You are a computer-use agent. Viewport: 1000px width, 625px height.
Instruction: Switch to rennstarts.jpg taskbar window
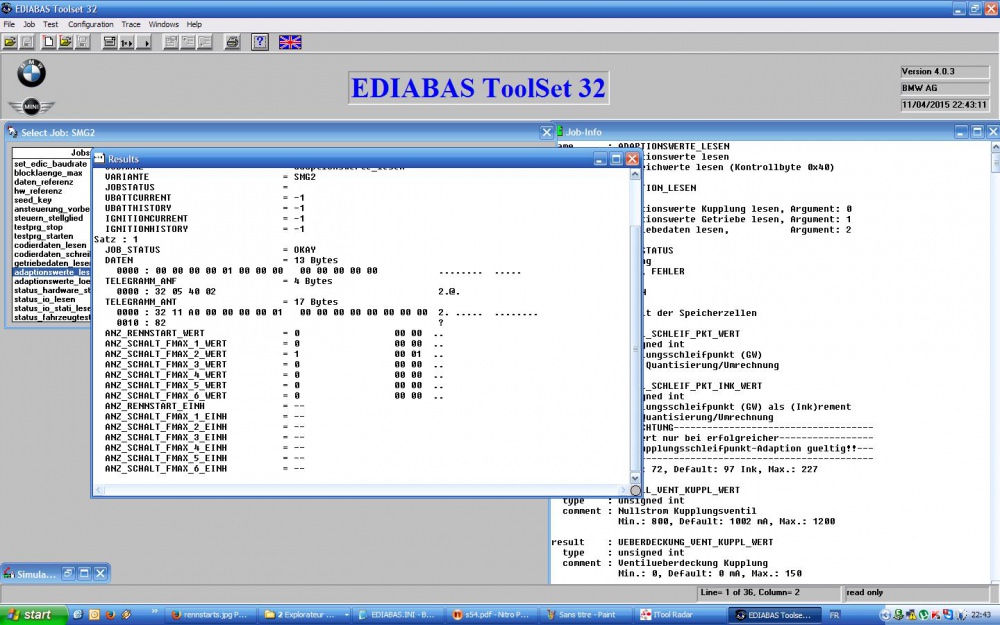[x=210, y=615]
